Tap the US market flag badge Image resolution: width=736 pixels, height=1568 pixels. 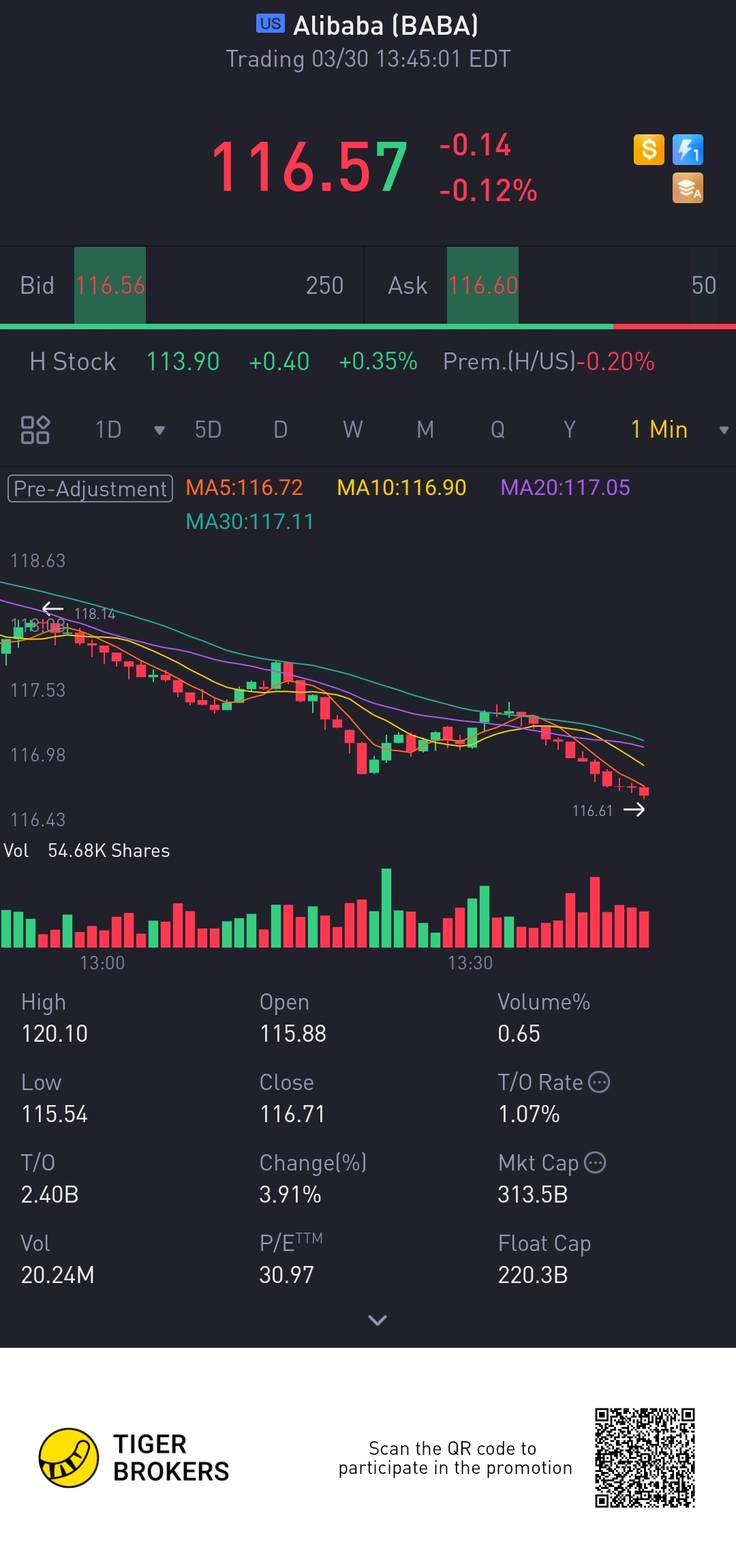271,23
